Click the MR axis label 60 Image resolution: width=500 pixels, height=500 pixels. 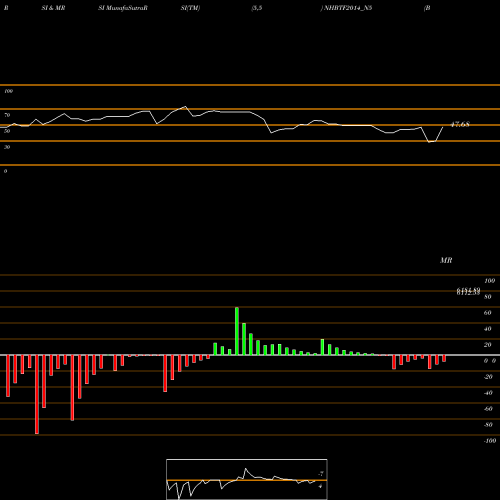pyautogui.click(x=488, y=313)
